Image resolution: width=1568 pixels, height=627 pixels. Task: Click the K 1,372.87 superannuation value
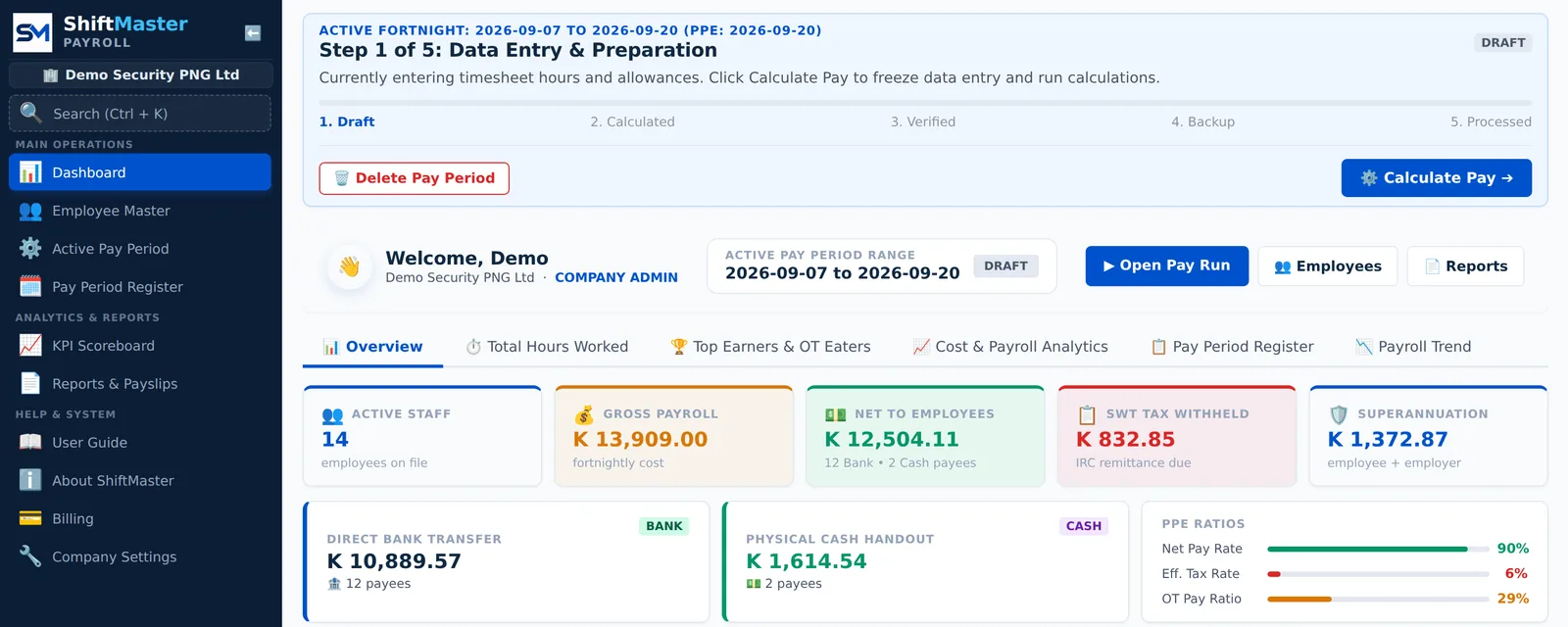(x=1387, y=439)
